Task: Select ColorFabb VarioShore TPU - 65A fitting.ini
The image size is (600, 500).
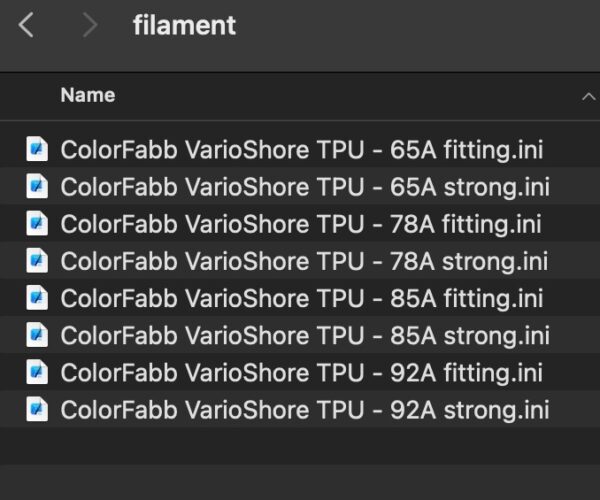Action: tap(300, 149)
